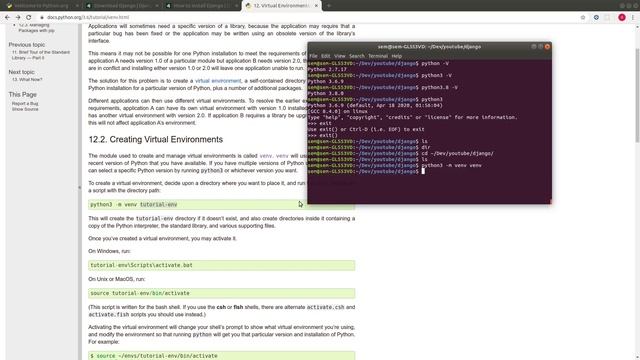Collapse the docs sidebar with the handle
The height and width of the screenshot is (360, 640).
[x=80, y=188]
